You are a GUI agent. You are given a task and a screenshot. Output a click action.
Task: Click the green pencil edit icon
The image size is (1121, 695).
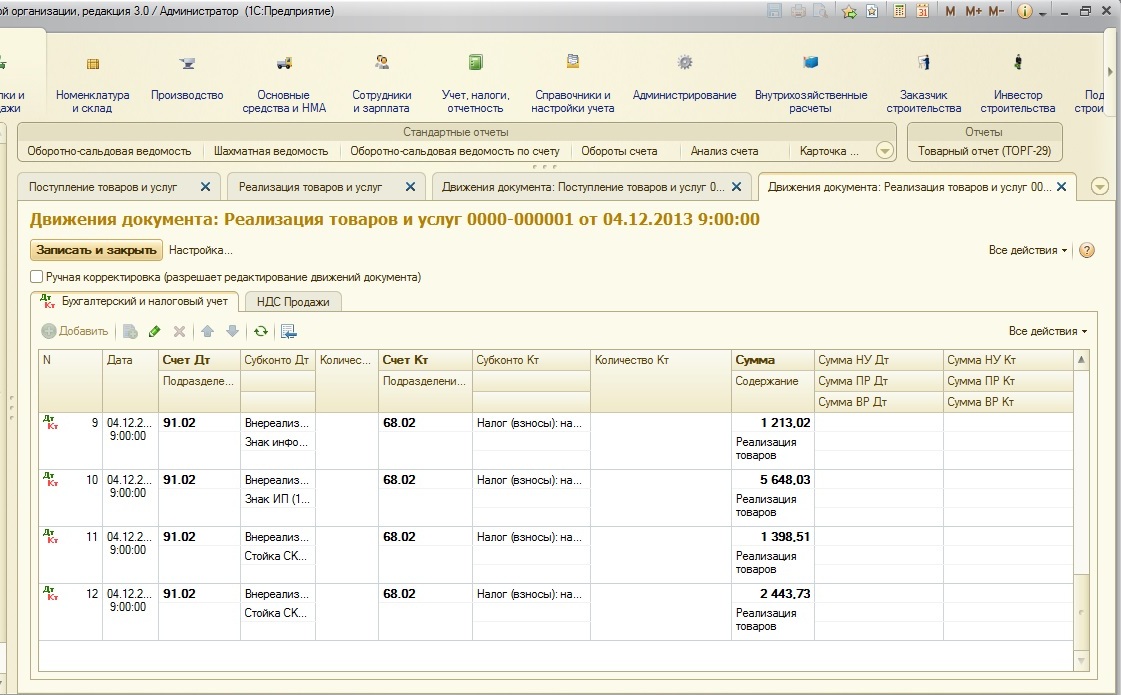[x=154, y=331]
